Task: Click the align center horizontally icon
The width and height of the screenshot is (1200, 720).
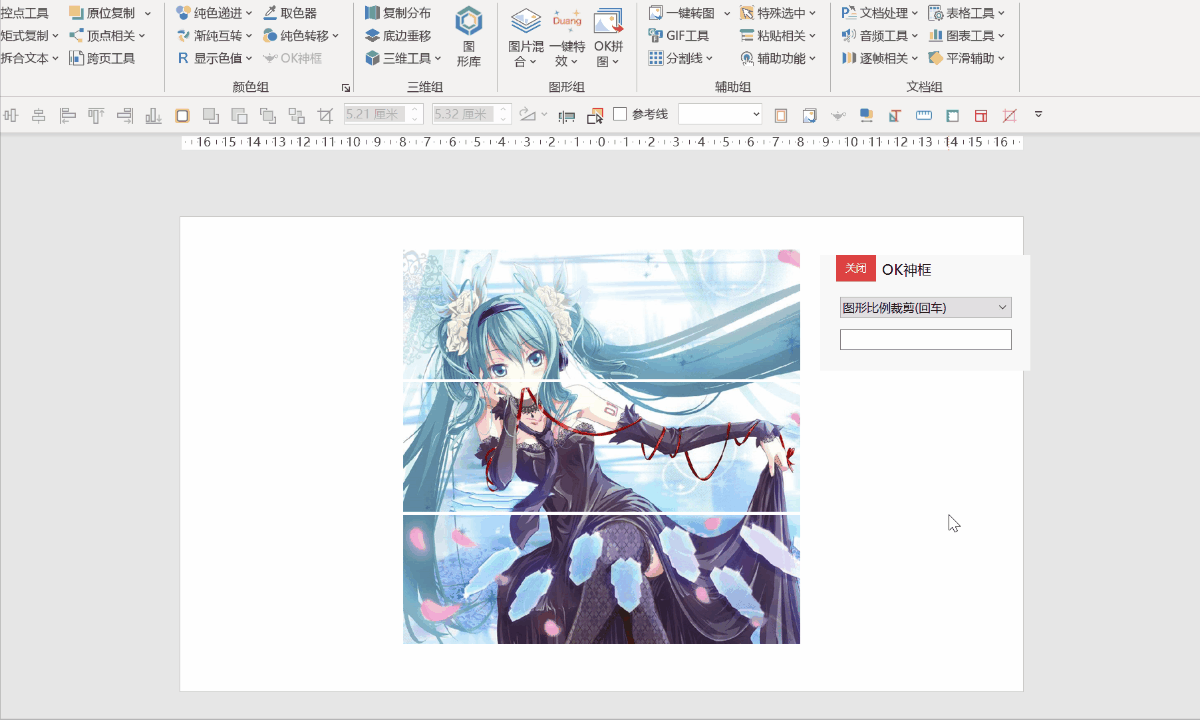Action: (38, 115)
